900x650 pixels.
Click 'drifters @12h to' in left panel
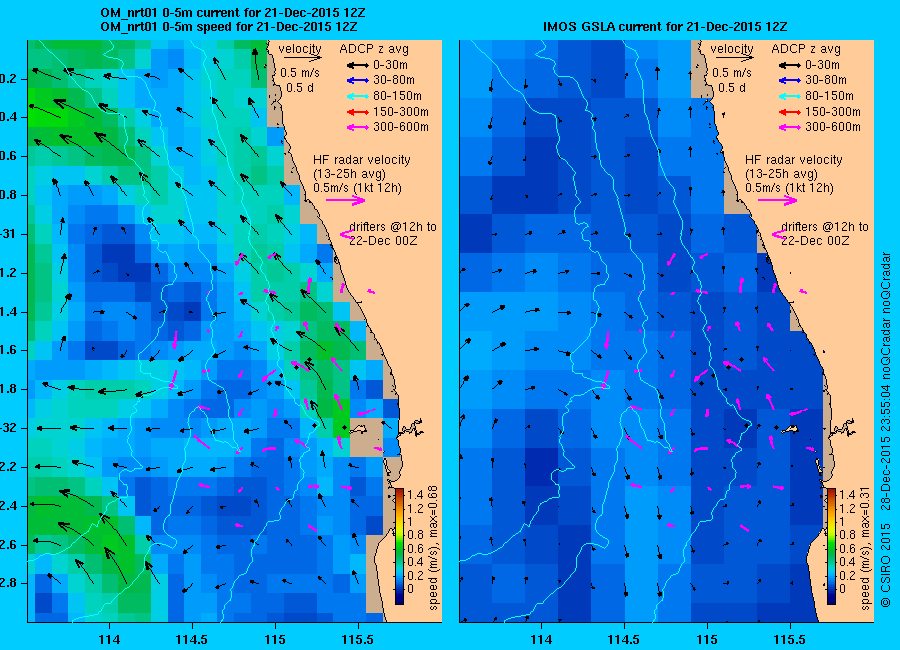point(393,227)
